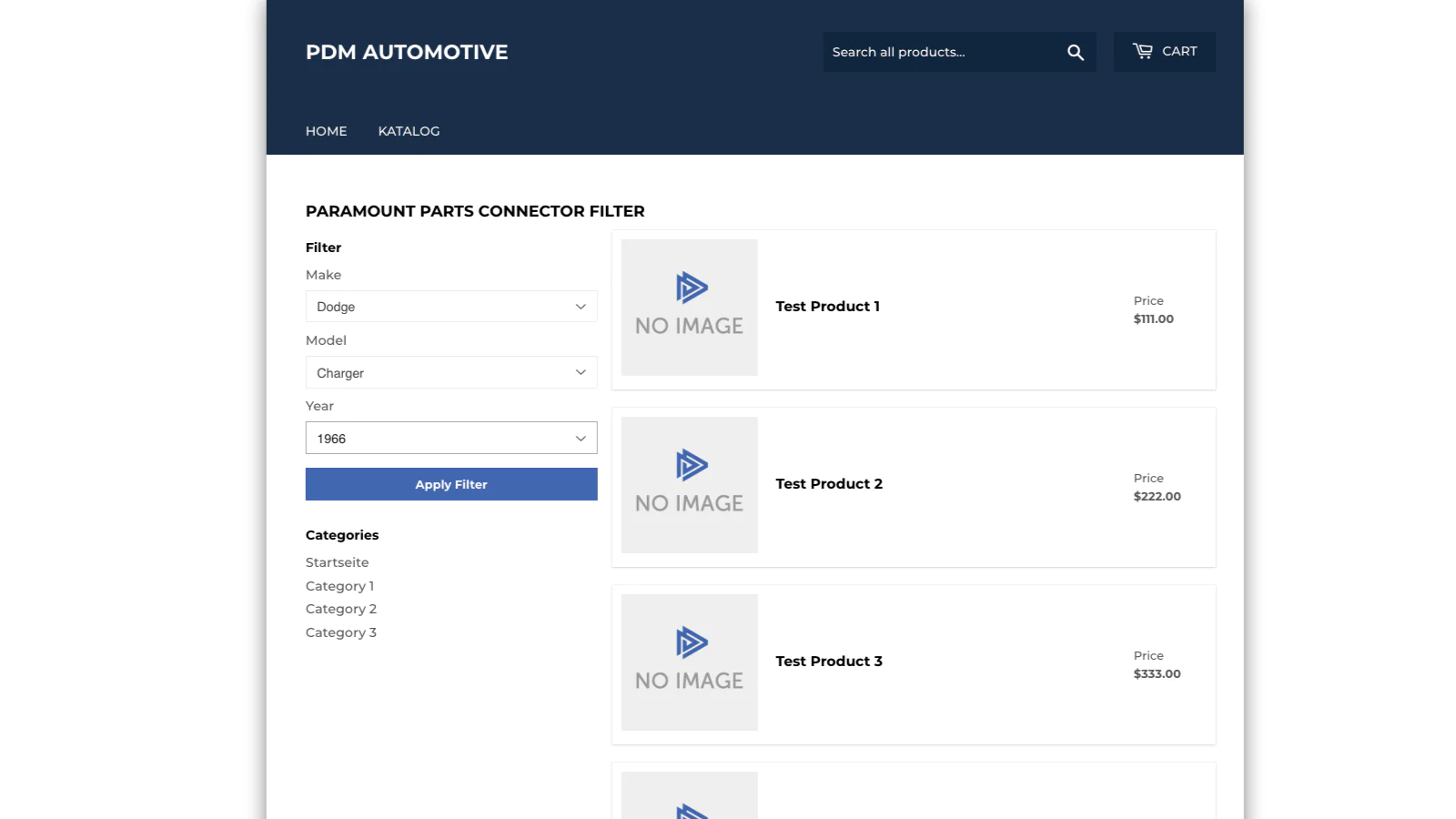Screen dimensions: 1456x819
Task: Click Test Product 1 placeholder image
Action: click(x=689, y=308)
